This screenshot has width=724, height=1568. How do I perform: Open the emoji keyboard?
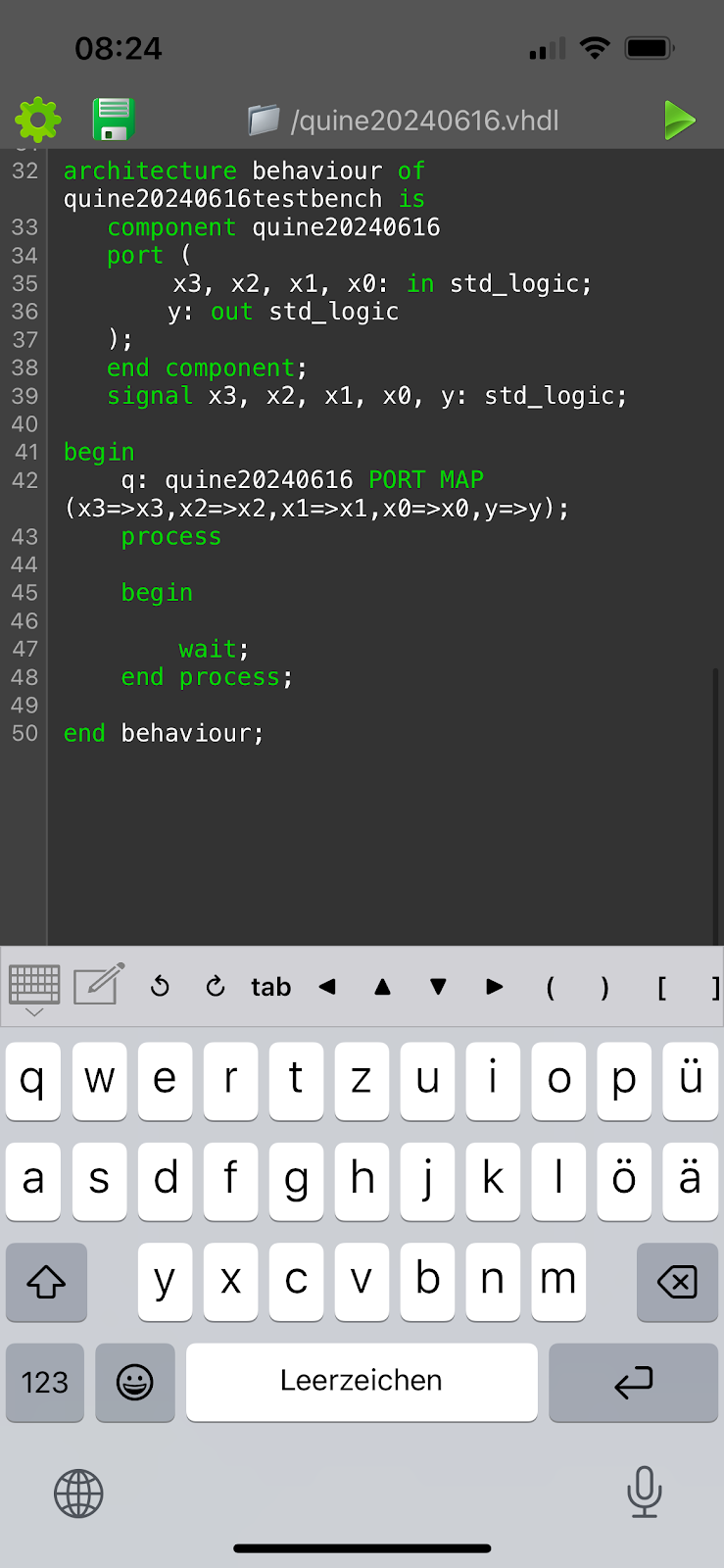click(x=135, y=1382)
